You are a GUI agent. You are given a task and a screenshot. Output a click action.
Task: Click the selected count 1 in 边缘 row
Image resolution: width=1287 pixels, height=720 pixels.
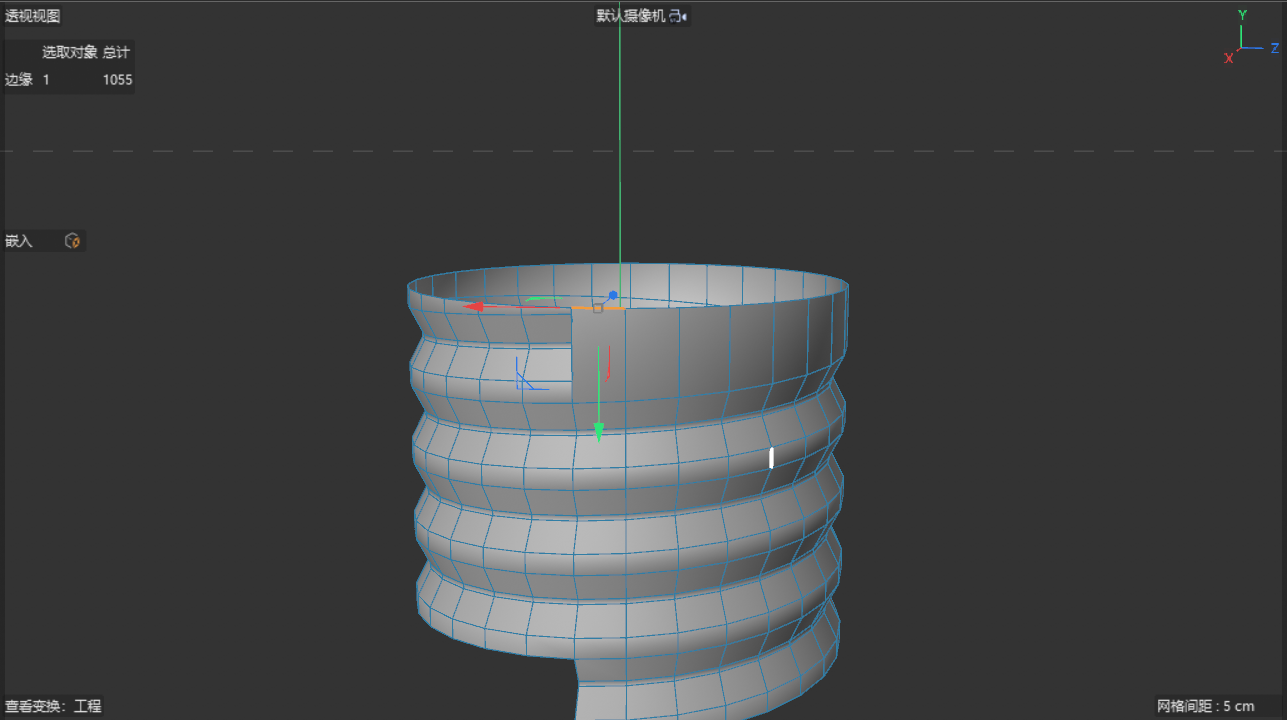[x=46, y=80]
